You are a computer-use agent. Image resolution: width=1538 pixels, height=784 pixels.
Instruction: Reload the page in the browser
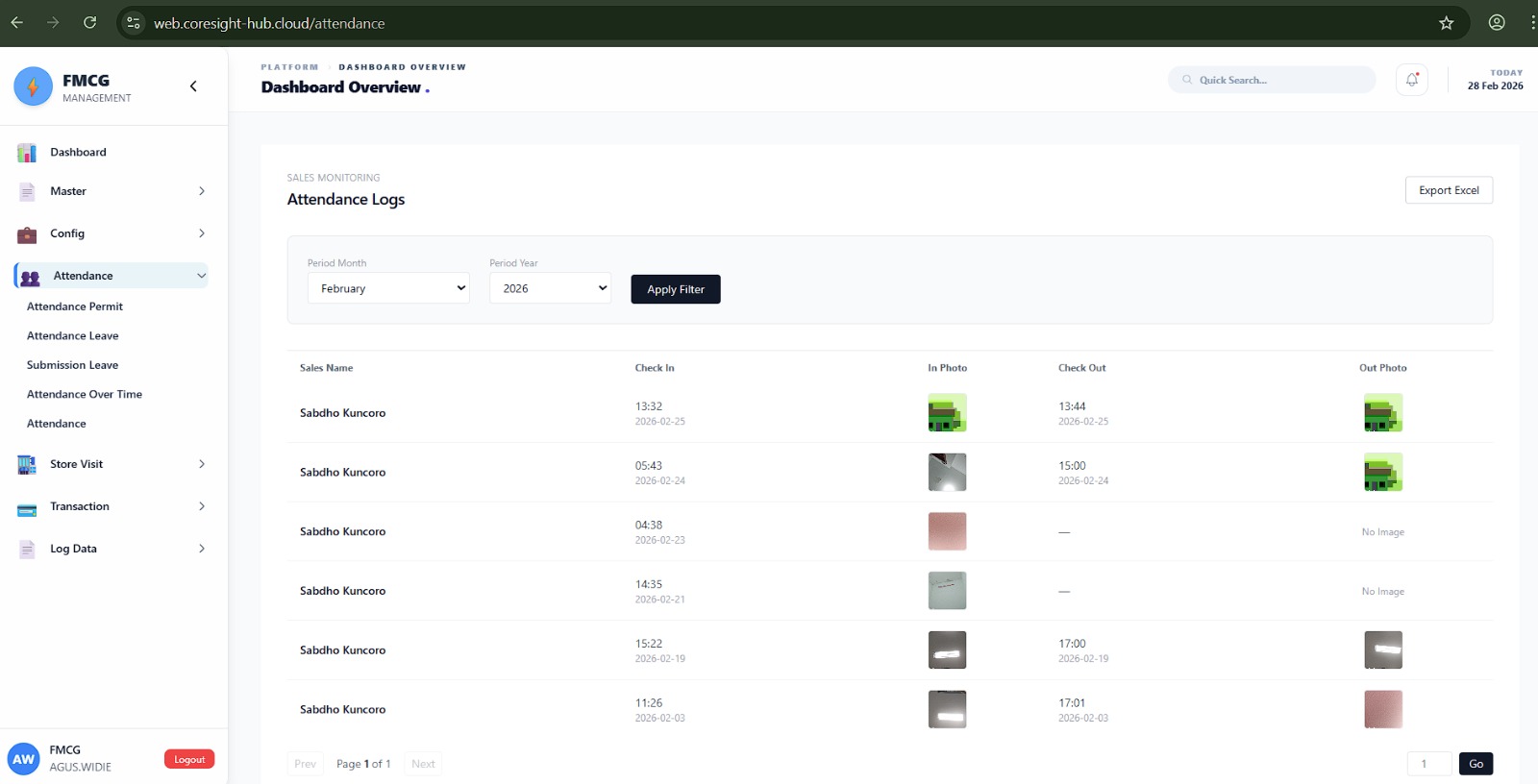click(89, 23)
